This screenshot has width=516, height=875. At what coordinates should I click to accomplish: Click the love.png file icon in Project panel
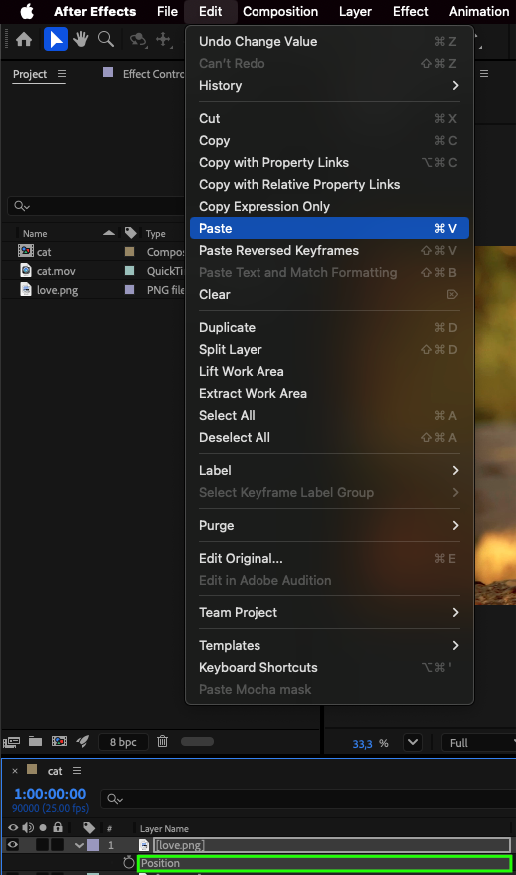click(26, 289)
